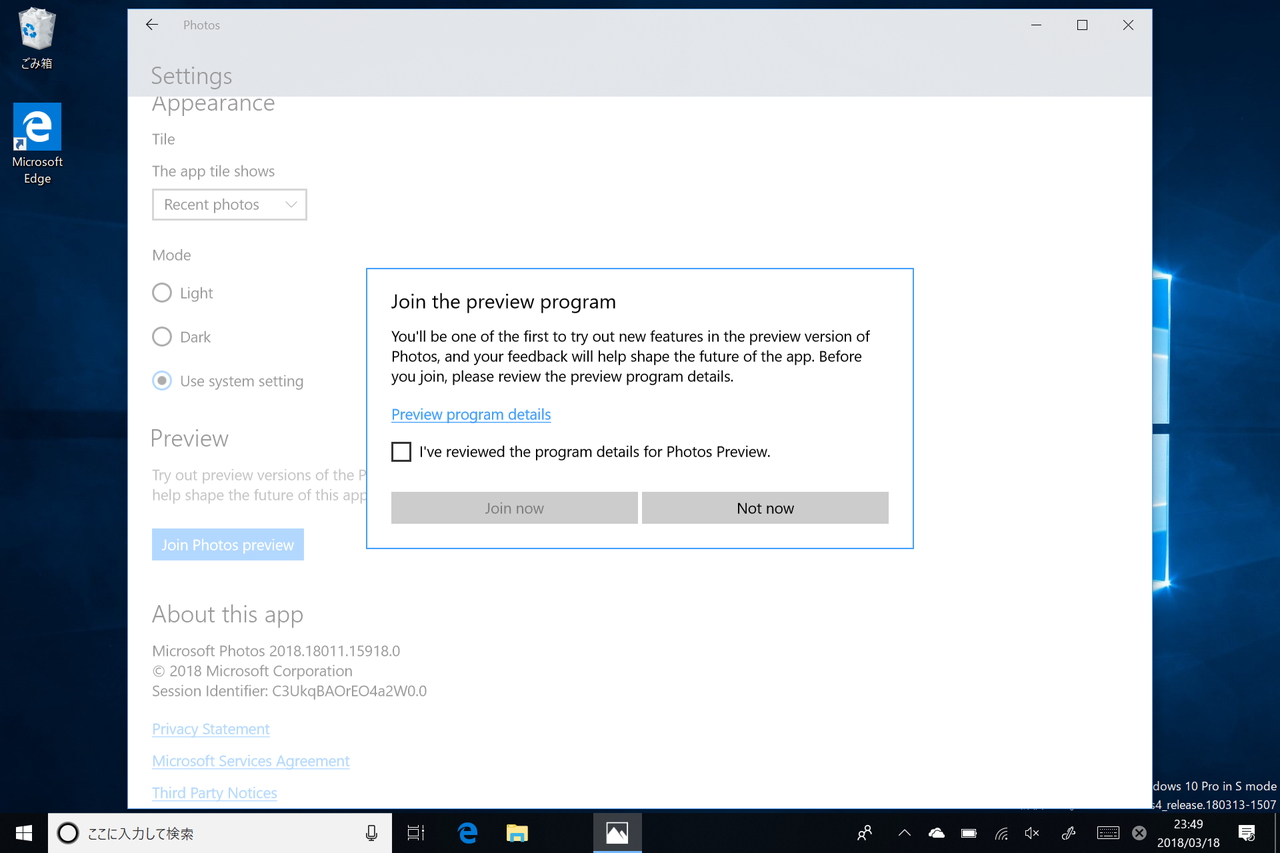Dismiss the dialog with Not now
1280x853 pixels.
(765, 508)
